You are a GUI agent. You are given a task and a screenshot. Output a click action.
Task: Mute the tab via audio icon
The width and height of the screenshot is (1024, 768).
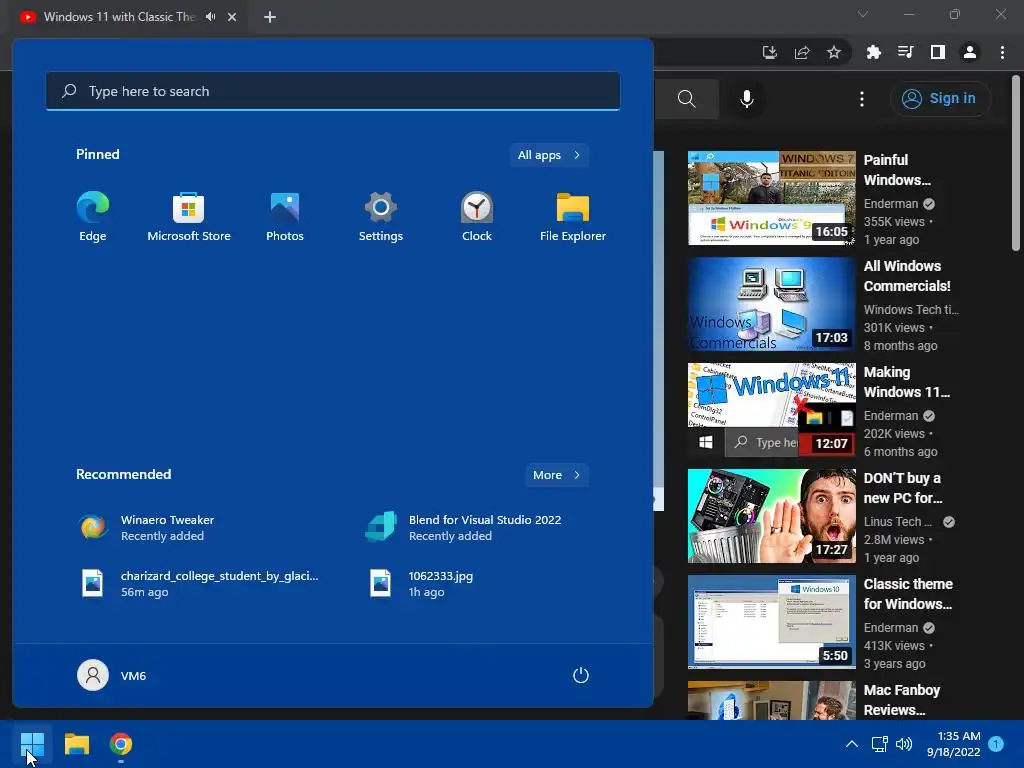coord(210,17)
